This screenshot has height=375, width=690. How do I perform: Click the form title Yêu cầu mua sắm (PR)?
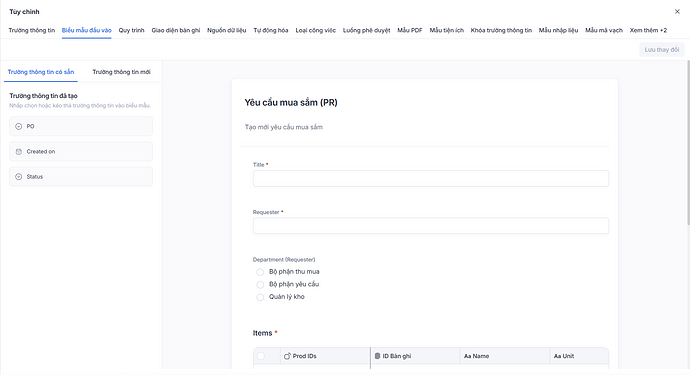point(291,103)
